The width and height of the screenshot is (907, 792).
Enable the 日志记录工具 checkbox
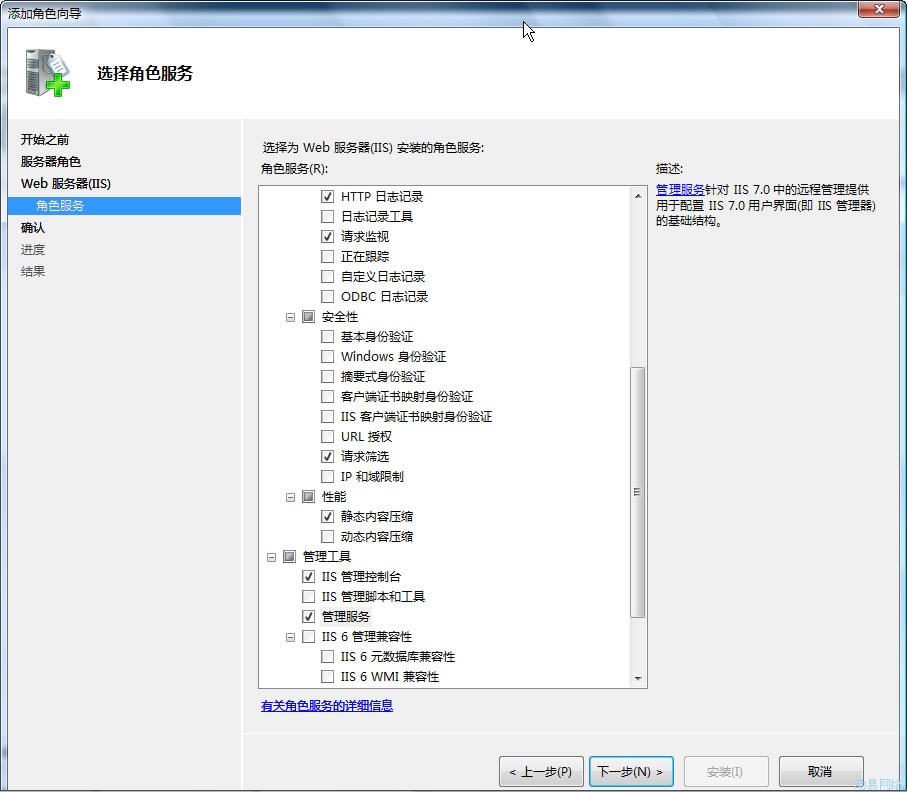click(327, 217)
